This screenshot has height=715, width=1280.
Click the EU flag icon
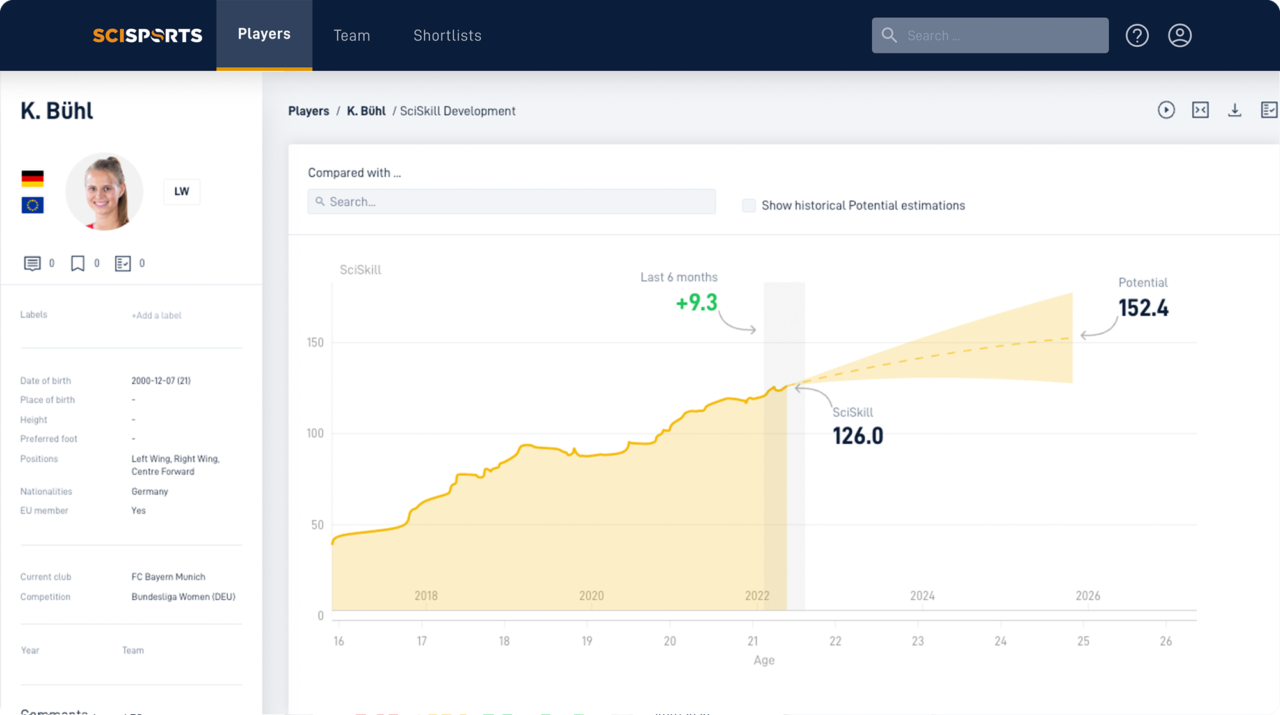(x=32, y=205)
